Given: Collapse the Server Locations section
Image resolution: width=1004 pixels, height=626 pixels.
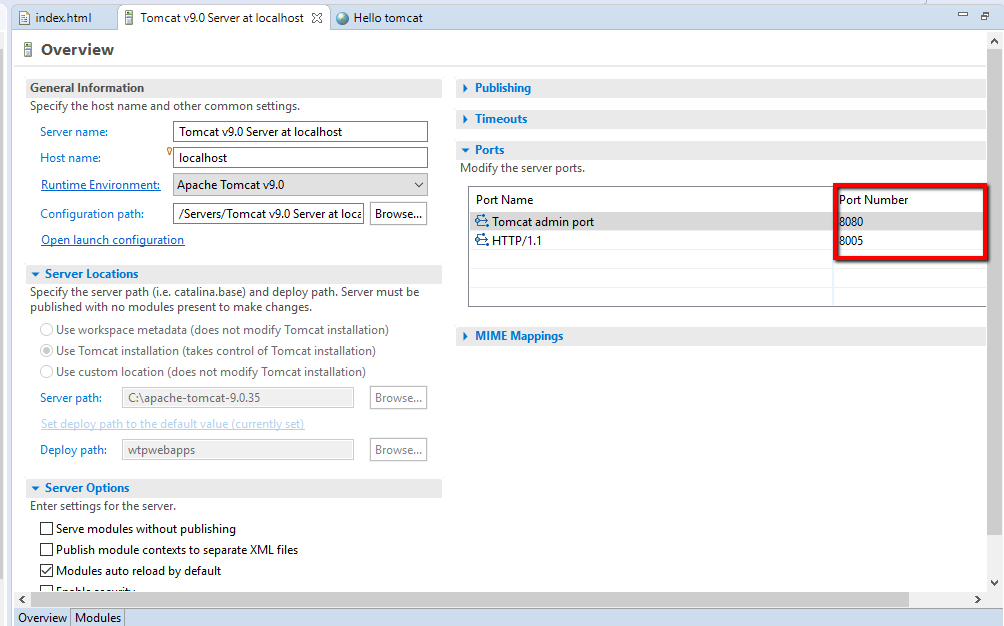Looking at the screenshot, I should [x=35, y=274].
